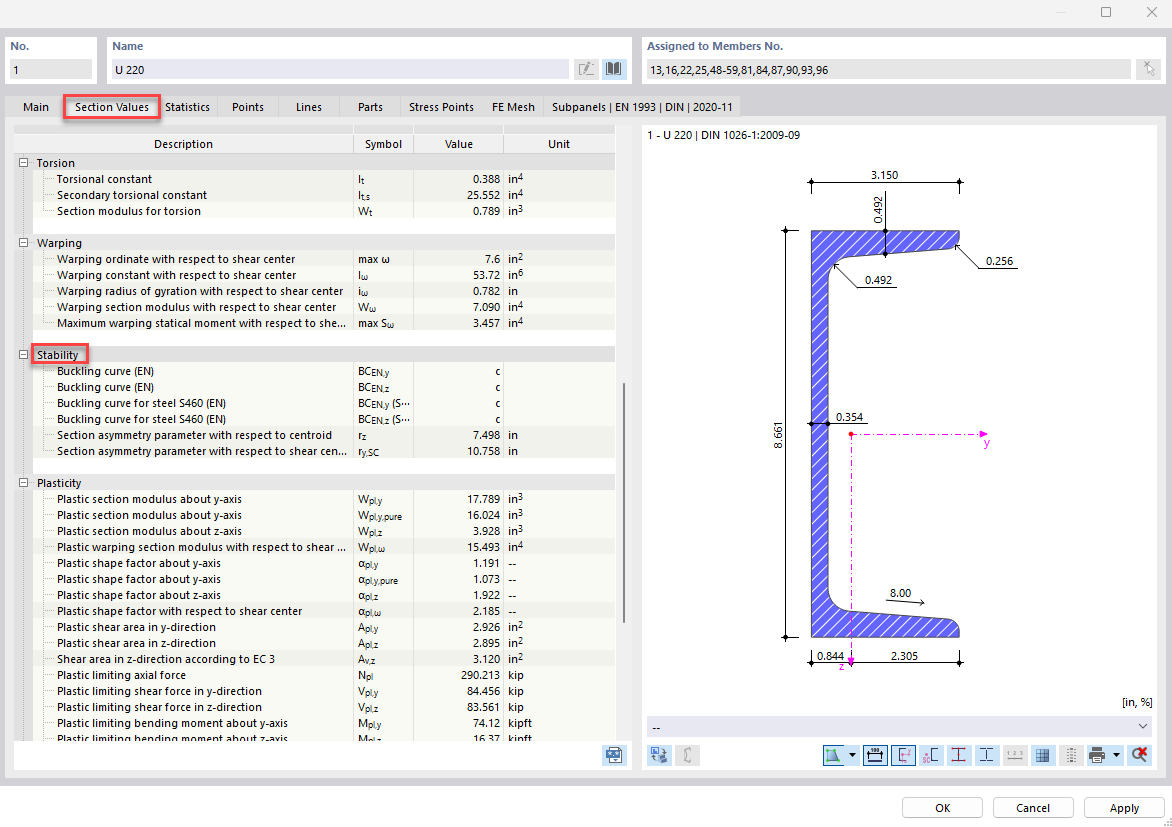
Task: Select the edit section name pencil icon
Action: coord(586,68)
